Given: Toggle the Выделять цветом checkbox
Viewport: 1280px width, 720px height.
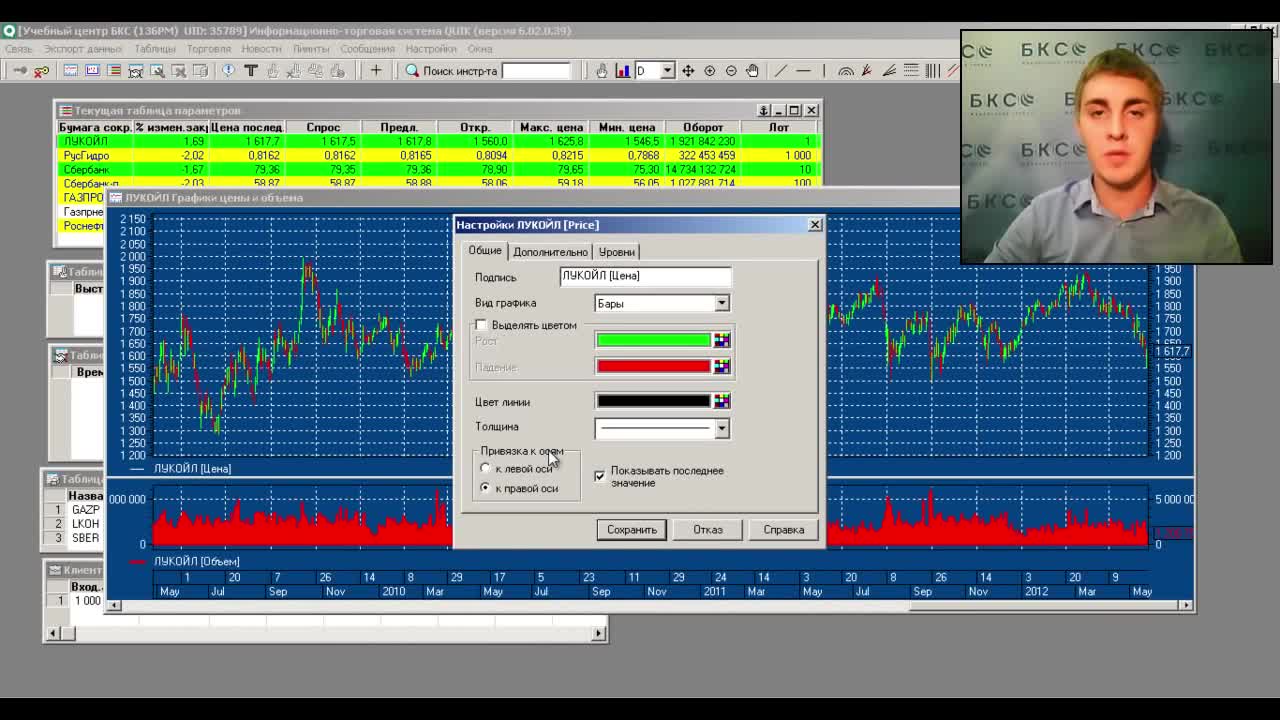Looking at the screenshot, I should click(x=482, y=325).
